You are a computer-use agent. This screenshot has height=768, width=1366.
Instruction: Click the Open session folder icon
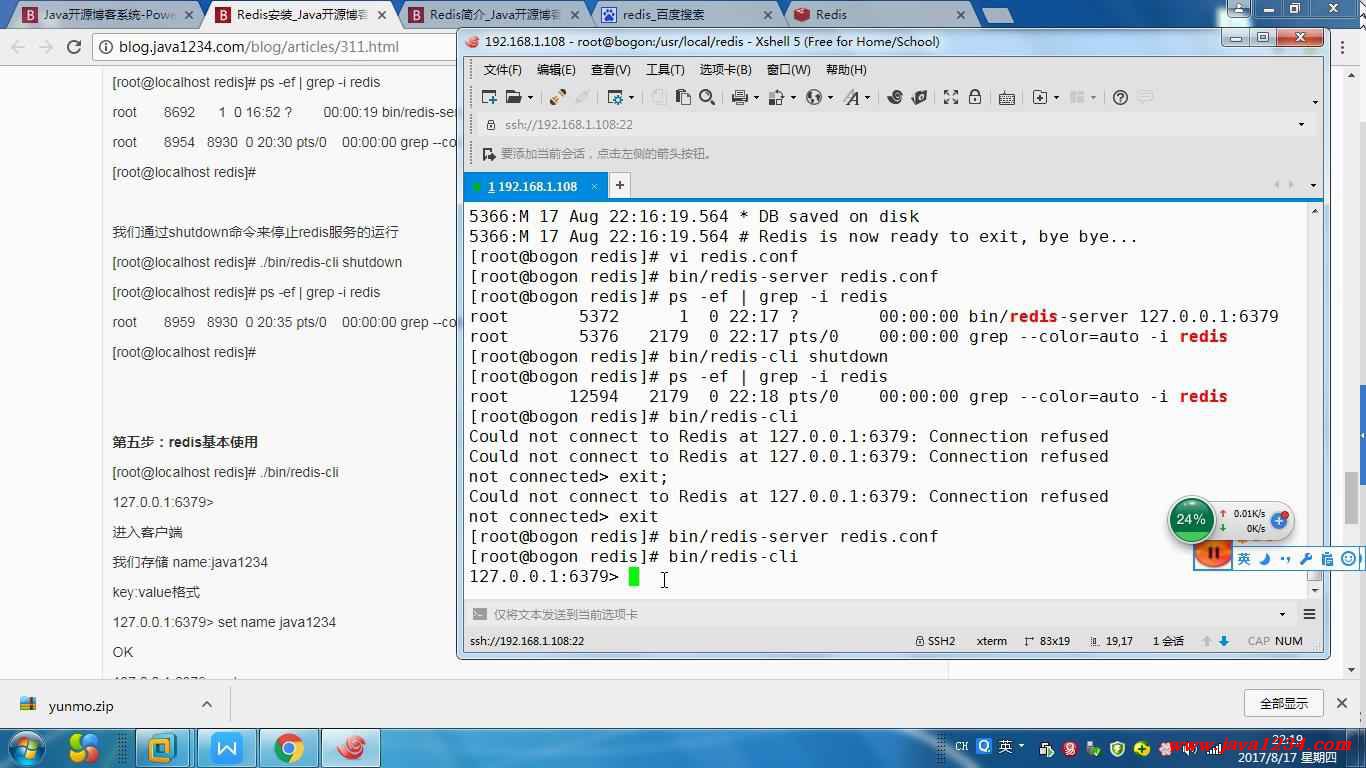click(513, 97)
